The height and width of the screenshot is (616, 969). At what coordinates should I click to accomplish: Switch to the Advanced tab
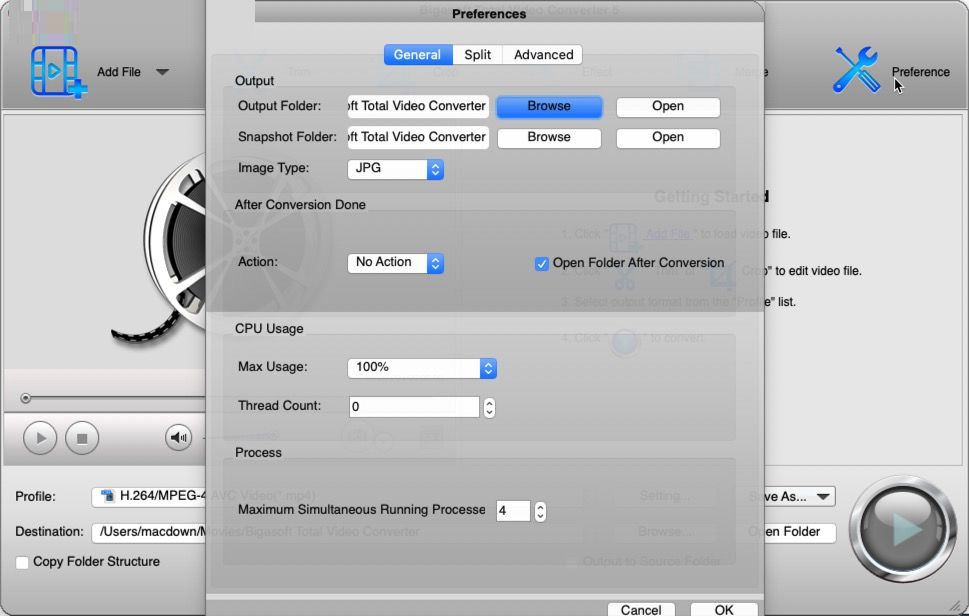click(x=543, y=54)
